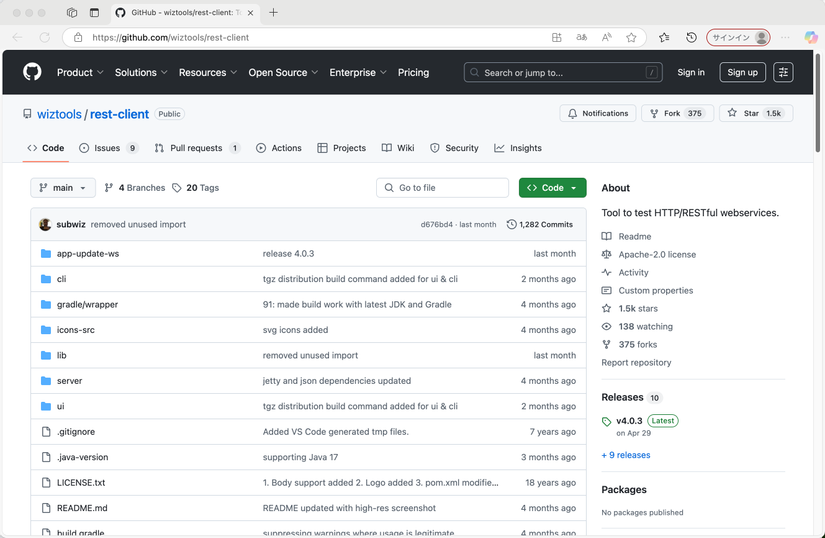
Task: Switch to the Wiki tab
Action: click(398, 148)
